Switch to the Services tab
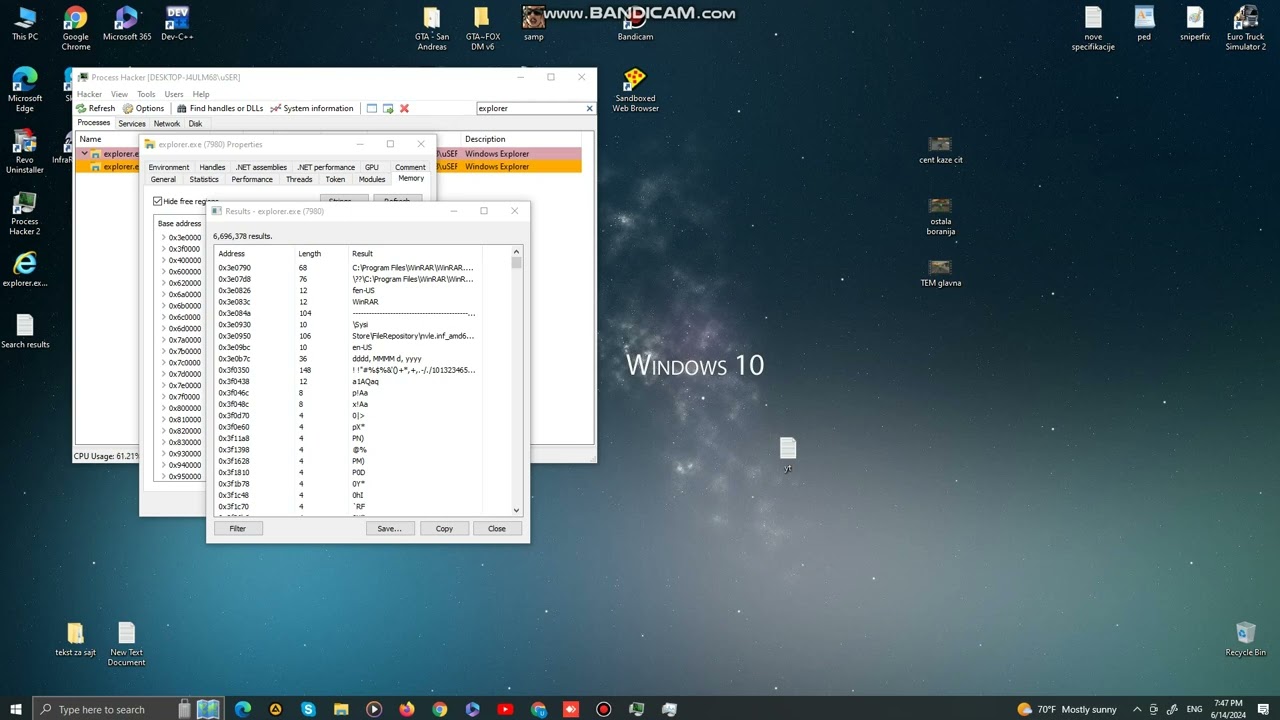 (x=132, y=124)
